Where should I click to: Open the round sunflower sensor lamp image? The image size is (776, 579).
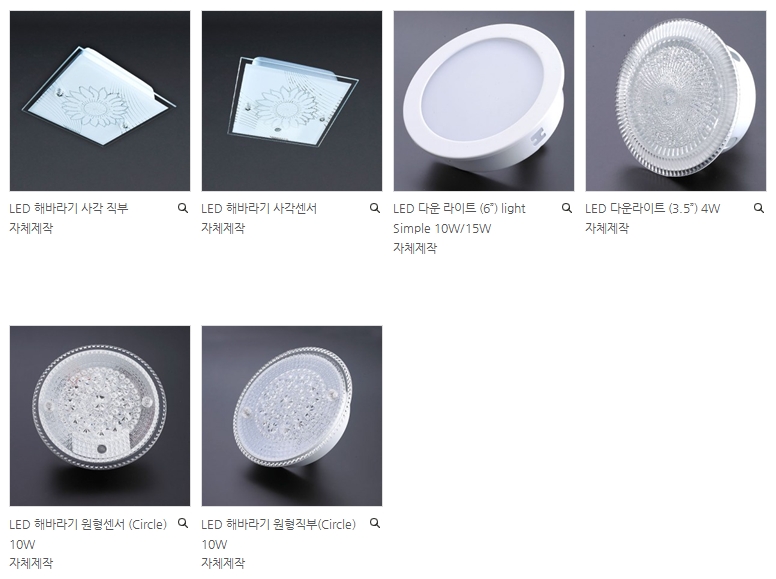point(100,416)
